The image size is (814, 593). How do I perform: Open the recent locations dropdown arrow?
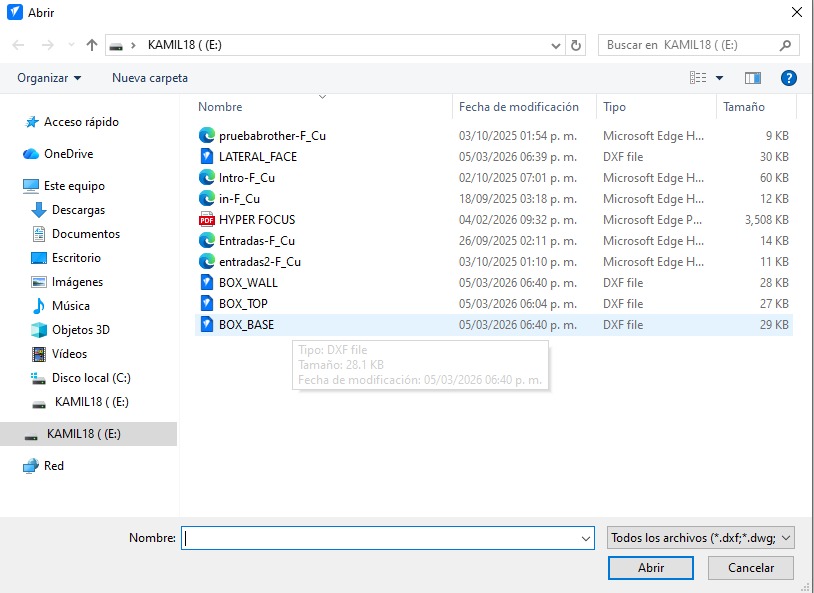coord(72,45)
